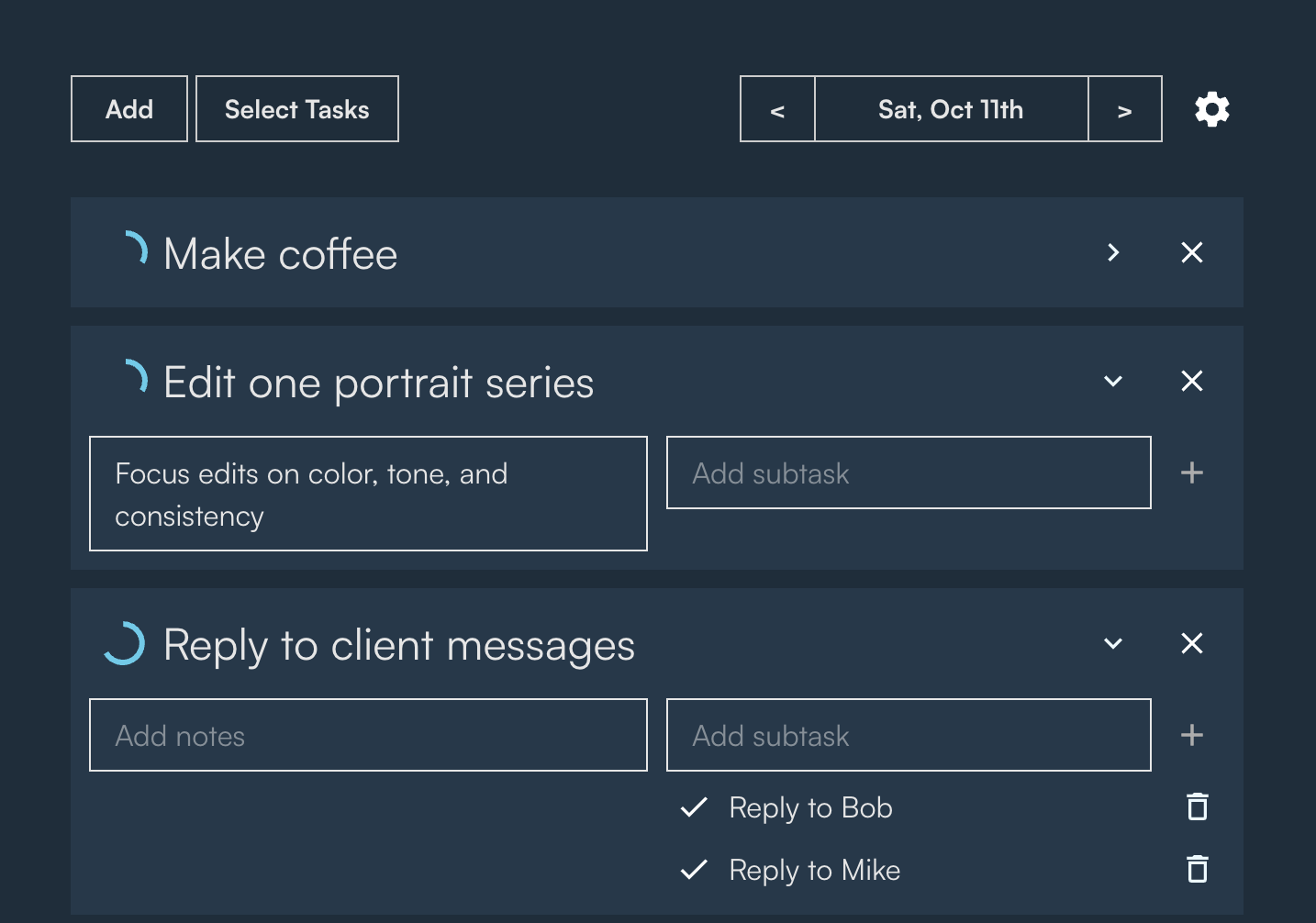Click plus icon beside portrait series subtask
The height and width of the screenshot is (923, 1316).
[x=1191, y=473]
